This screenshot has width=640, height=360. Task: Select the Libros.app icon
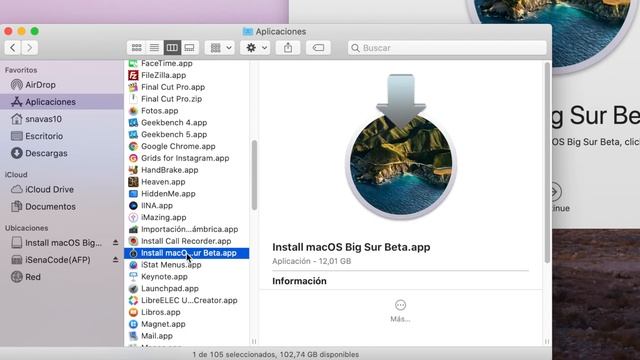coord(133,312)
